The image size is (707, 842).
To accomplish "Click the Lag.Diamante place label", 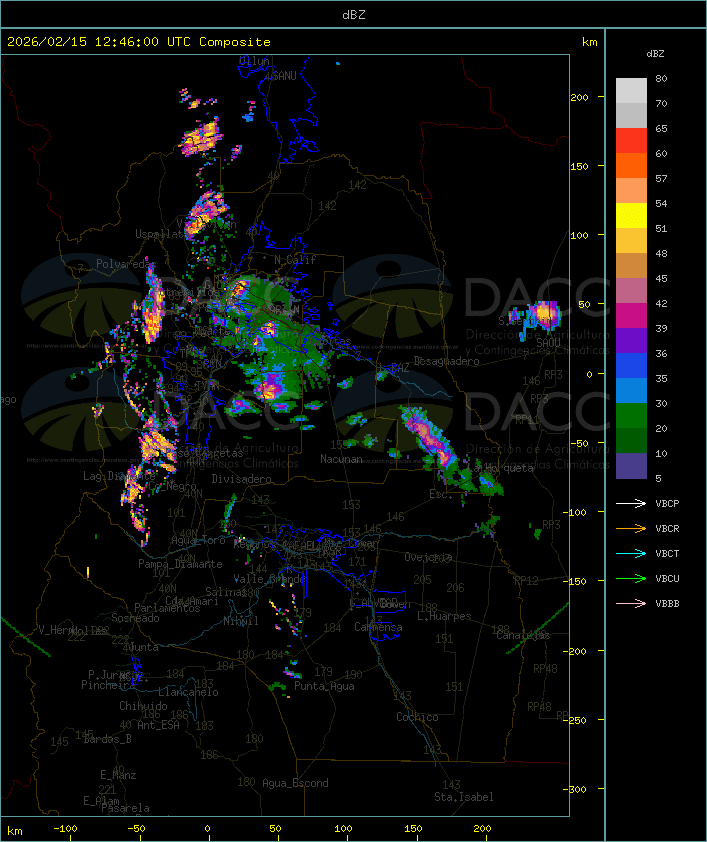I will 119,476.
